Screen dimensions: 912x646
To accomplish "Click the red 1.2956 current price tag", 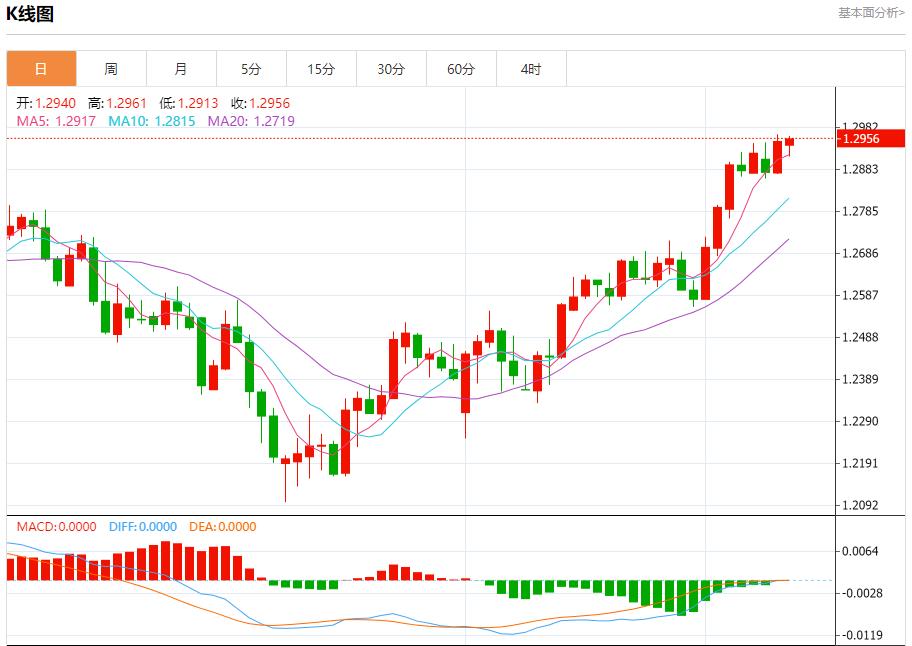I will (860, 139).
